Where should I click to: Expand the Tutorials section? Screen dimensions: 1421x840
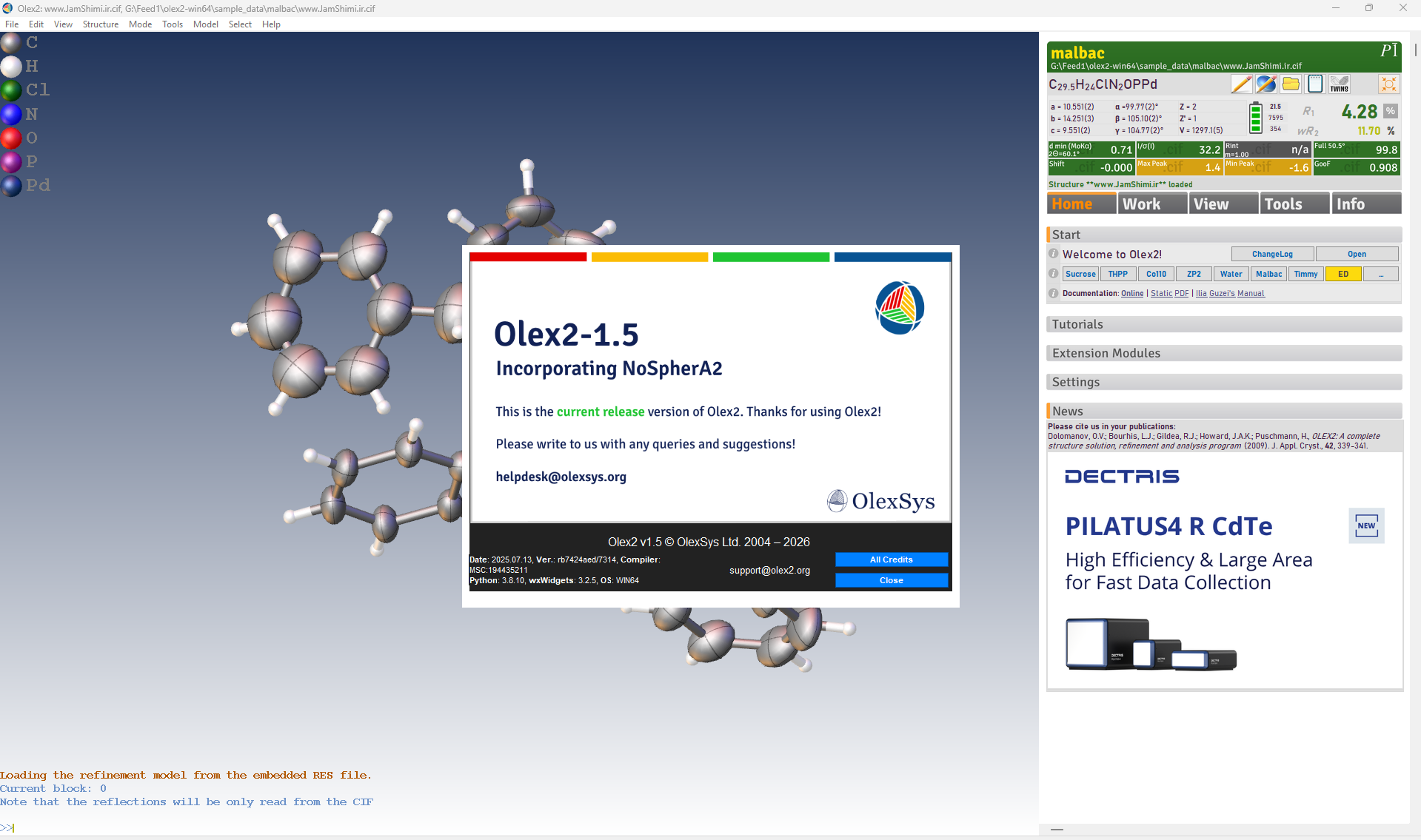click(1225, 324)
